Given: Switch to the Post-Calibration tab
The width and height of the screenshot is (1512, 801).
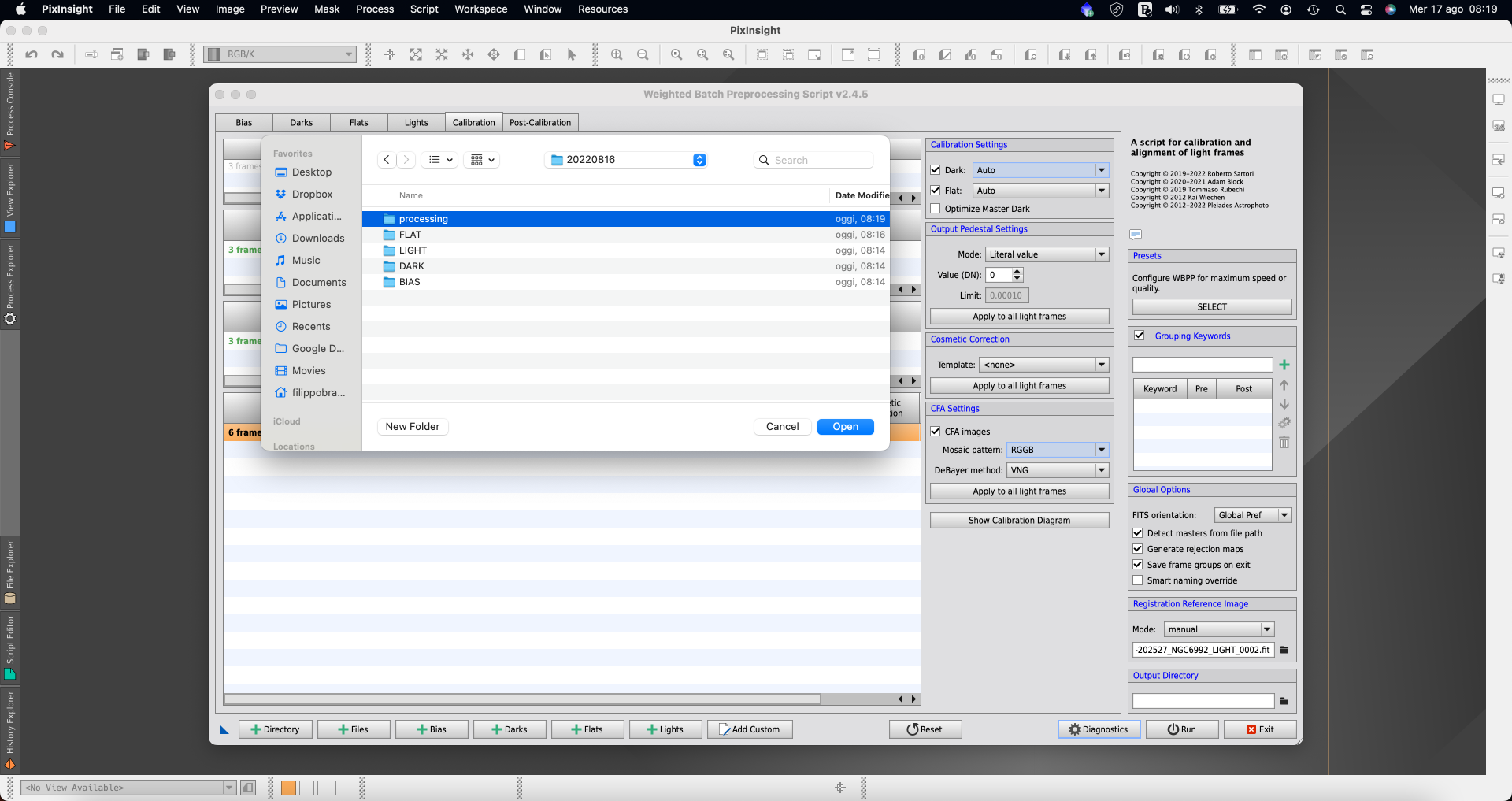Looking at the screenshot, I should point(540,122).
